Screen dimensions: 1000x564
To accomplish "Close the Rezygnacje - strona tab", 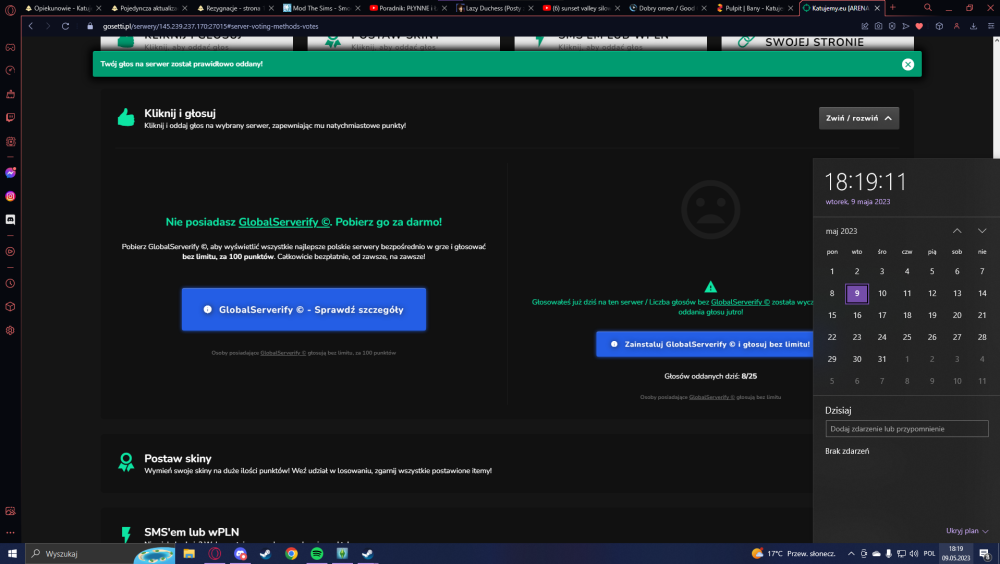I will pos(270,8).
